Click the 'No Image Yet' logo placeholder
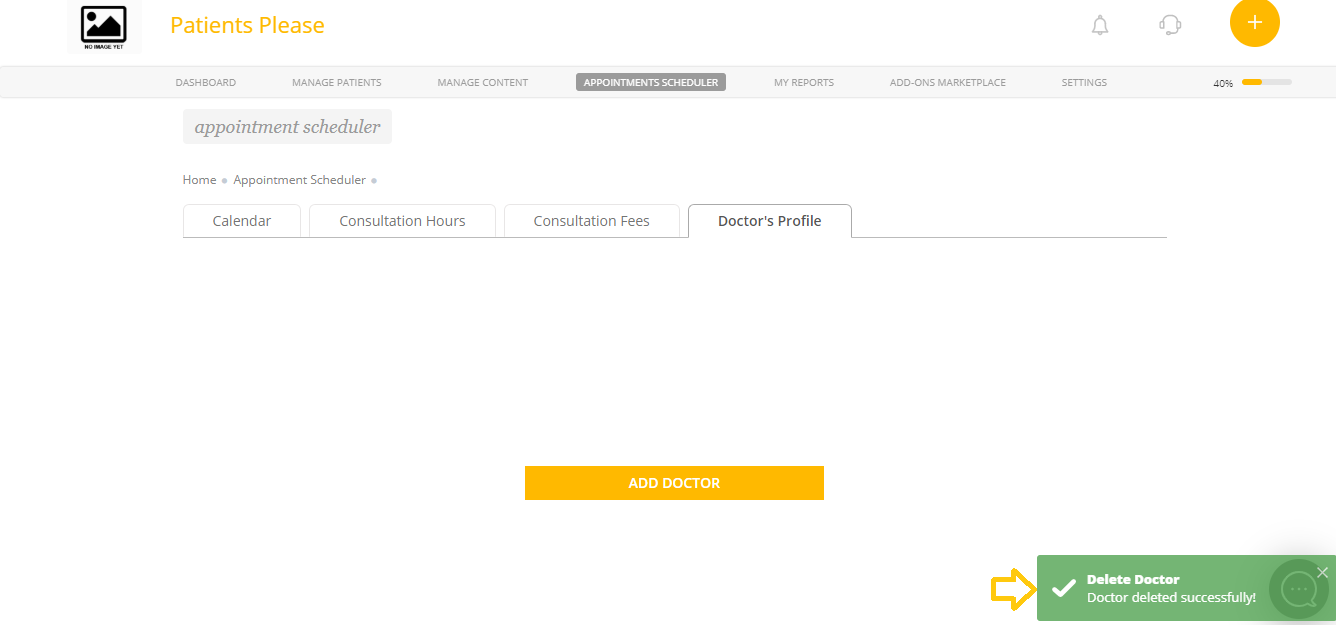The width and height of the screenshot is (1336, 625). point(104,27)
